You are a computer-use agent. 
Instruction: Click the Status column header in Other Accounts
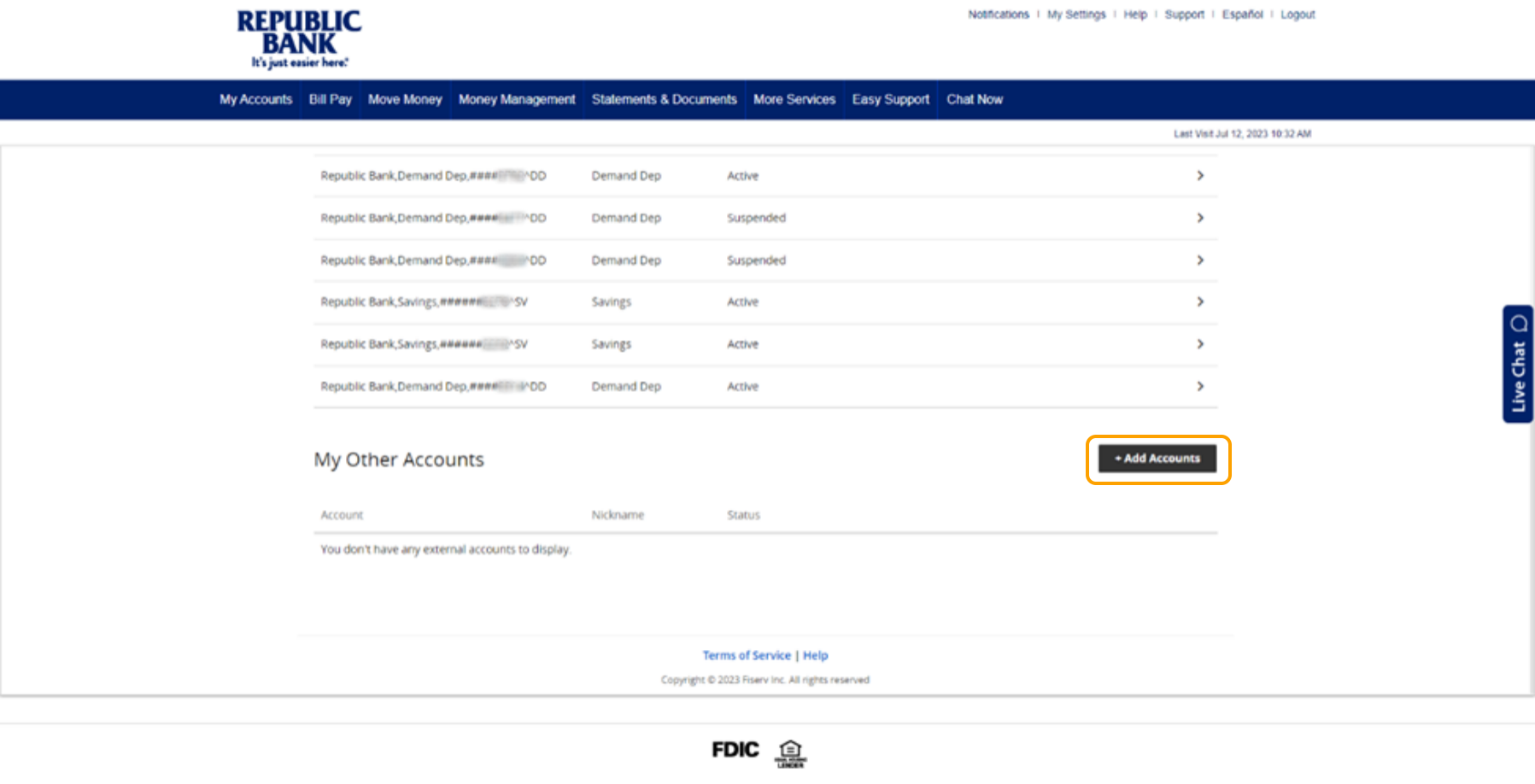(743, 515)
